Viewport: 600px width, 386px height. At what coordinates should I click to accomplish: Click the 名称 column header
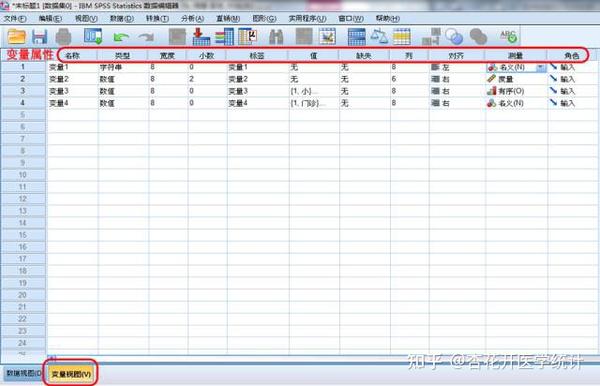click(x=72, y=55)
